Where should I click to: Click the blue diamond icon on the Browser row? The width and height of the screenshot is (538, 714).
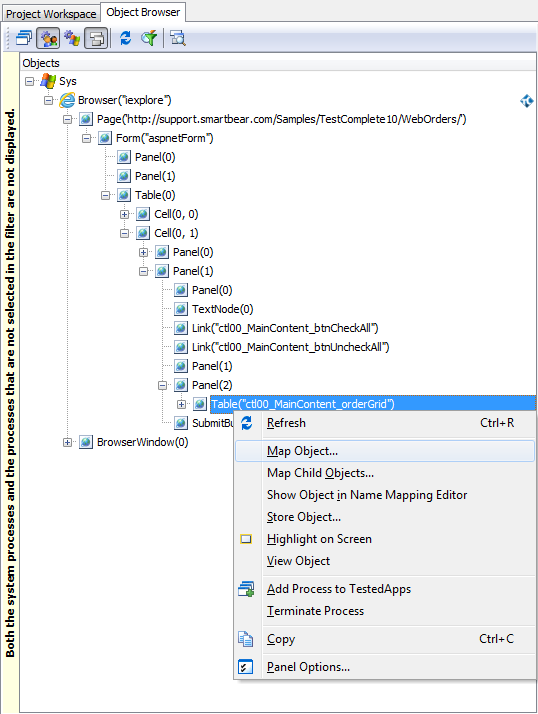click(527, 101)
